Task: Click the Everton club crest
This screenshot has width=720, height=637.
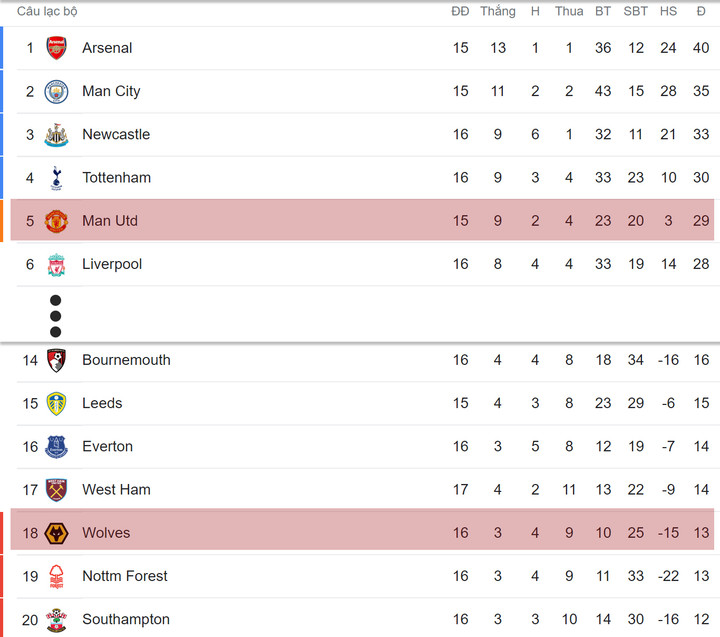Action: tap(56, 447)
